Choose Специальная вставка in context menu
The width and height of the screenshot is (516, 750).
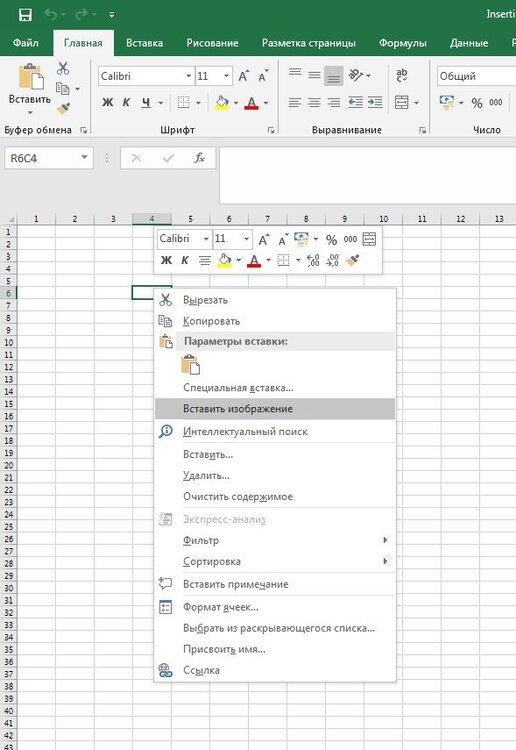coord(275,387)
